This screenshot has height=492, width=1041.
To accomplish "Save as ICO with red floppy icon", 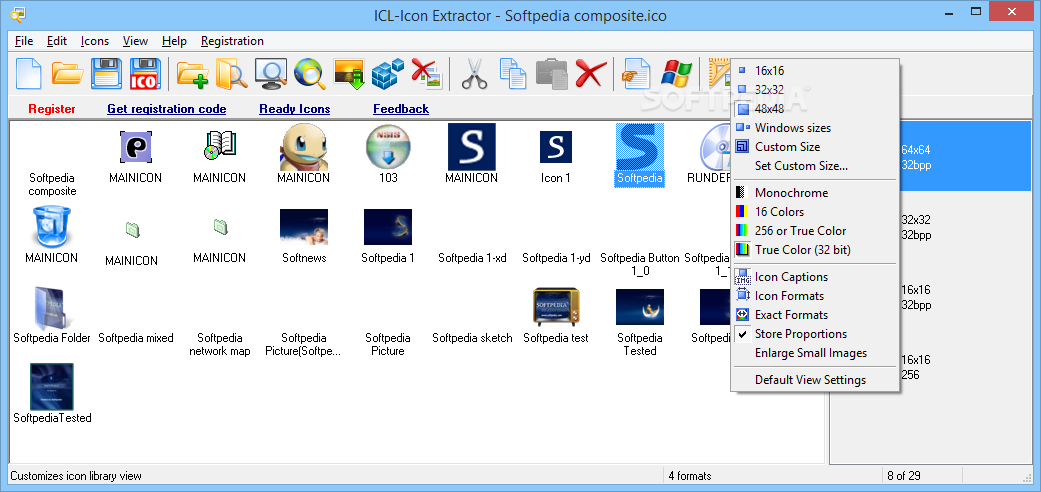I will (145, 73).
